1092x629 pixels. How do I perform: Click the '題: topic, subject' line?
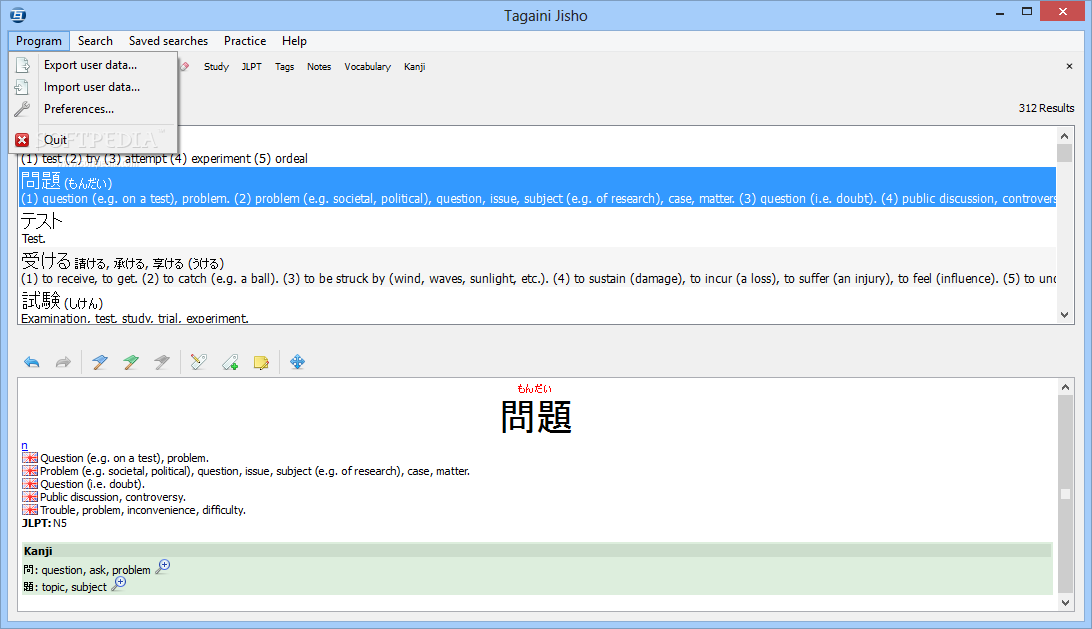pos(65,587)
